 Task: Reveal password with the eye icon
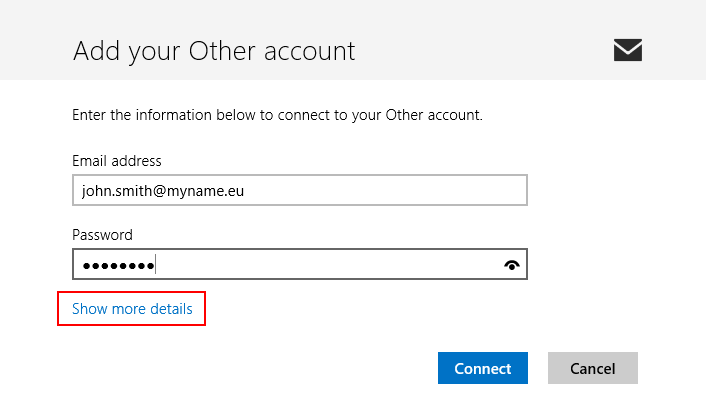coord(511,265)
